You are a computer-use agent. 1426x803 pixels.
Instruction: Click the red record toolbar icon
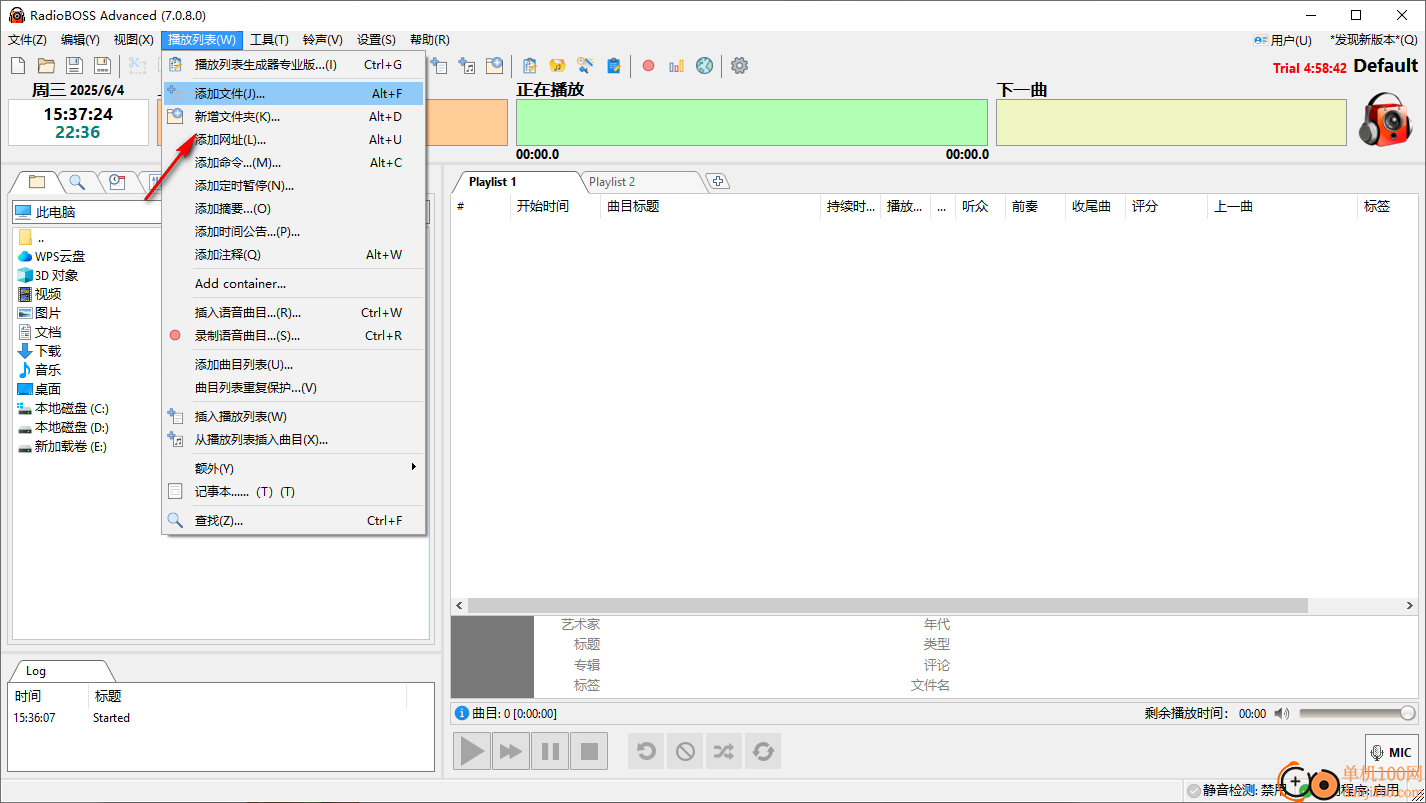pyautogui.click(x=648, y=66)
